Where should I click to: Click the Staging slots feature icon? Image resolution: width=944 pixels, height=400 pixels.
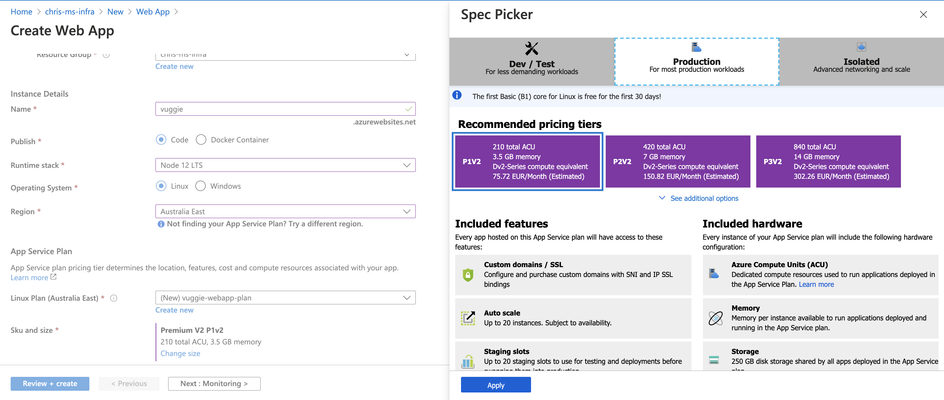[468, 361]
